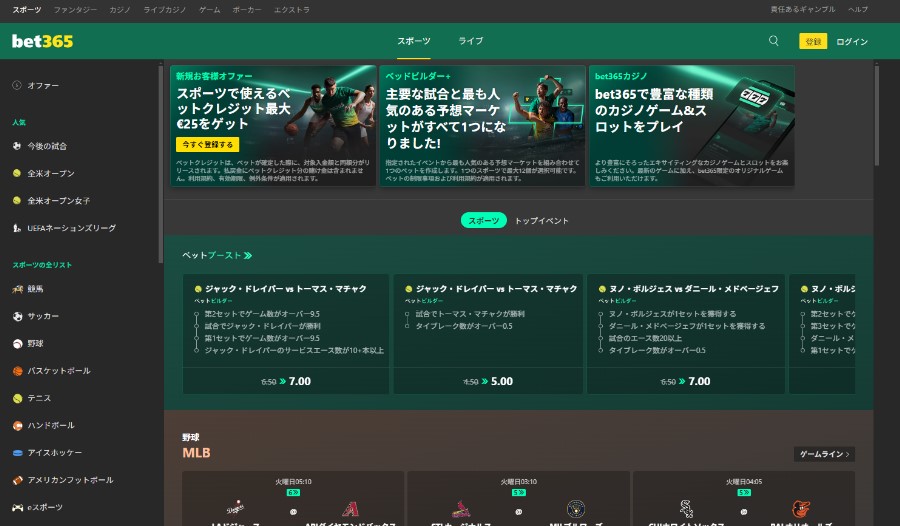Click the MLB section heading
The image size is (900, 526).
coord(196,452)
